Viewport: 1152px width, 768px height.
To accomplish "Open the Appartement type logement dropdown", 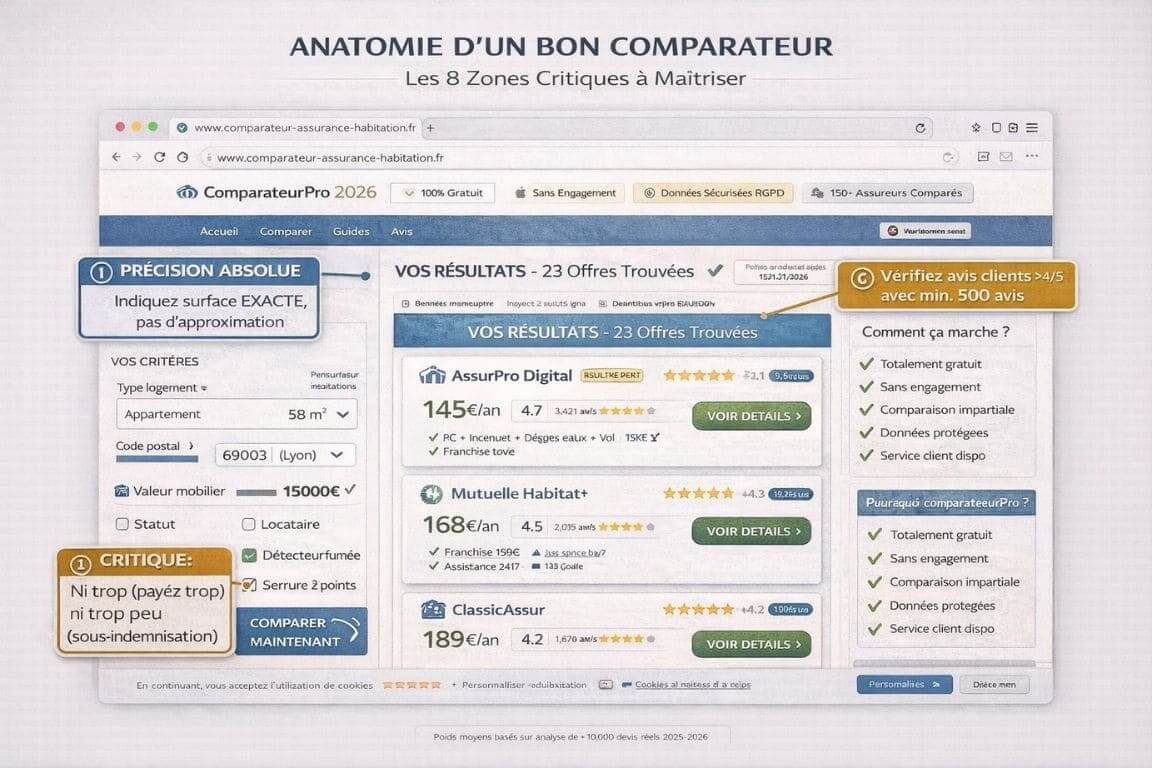I will coord(342,414).
